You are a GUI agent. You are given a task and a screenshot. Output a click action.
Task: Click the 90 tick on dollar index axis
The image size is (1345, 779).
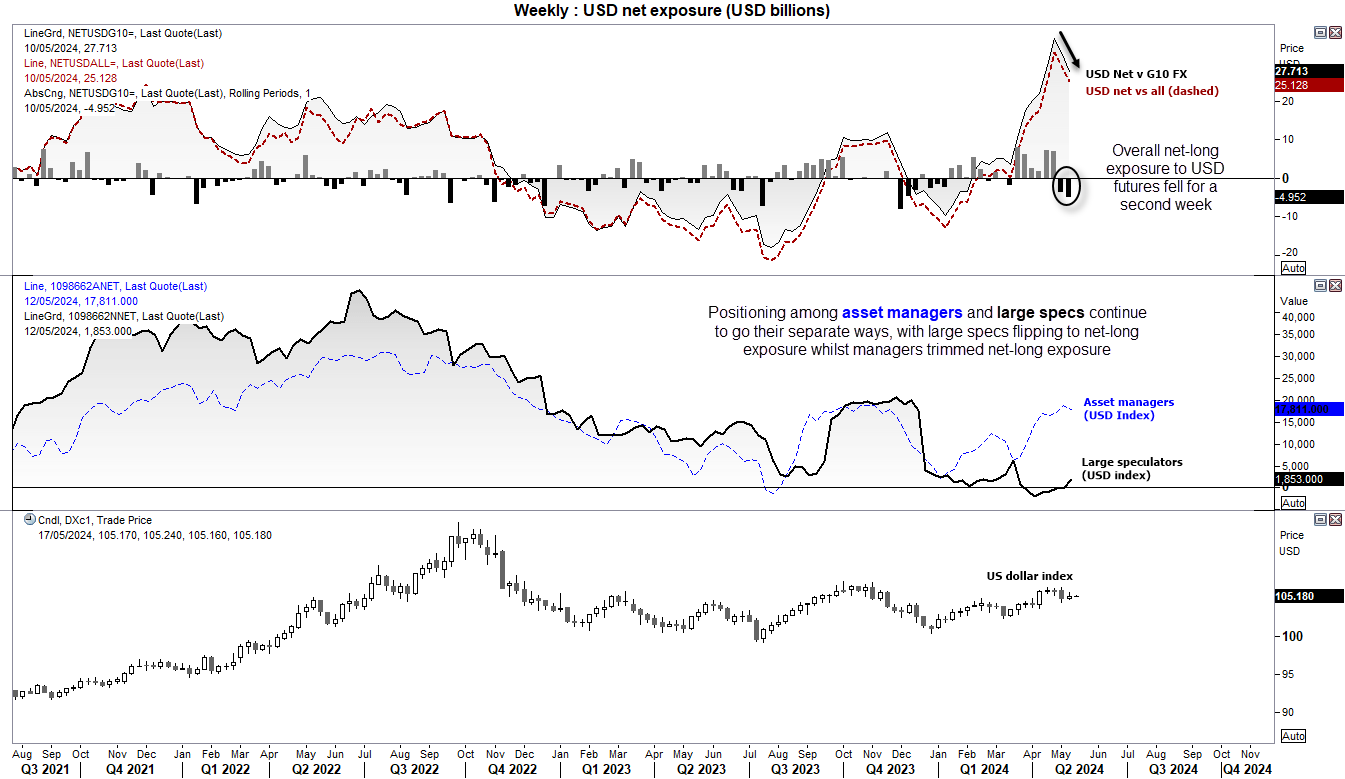pos(1287,712)
